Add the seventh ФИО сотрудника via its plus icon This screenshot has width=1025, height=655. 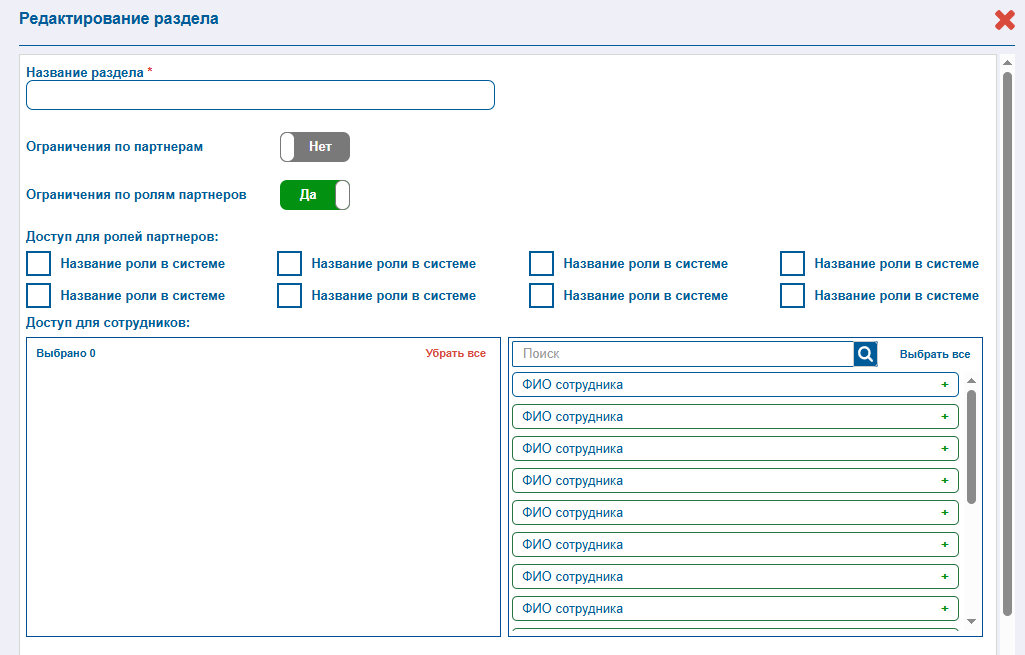click(x=945, y=577)
